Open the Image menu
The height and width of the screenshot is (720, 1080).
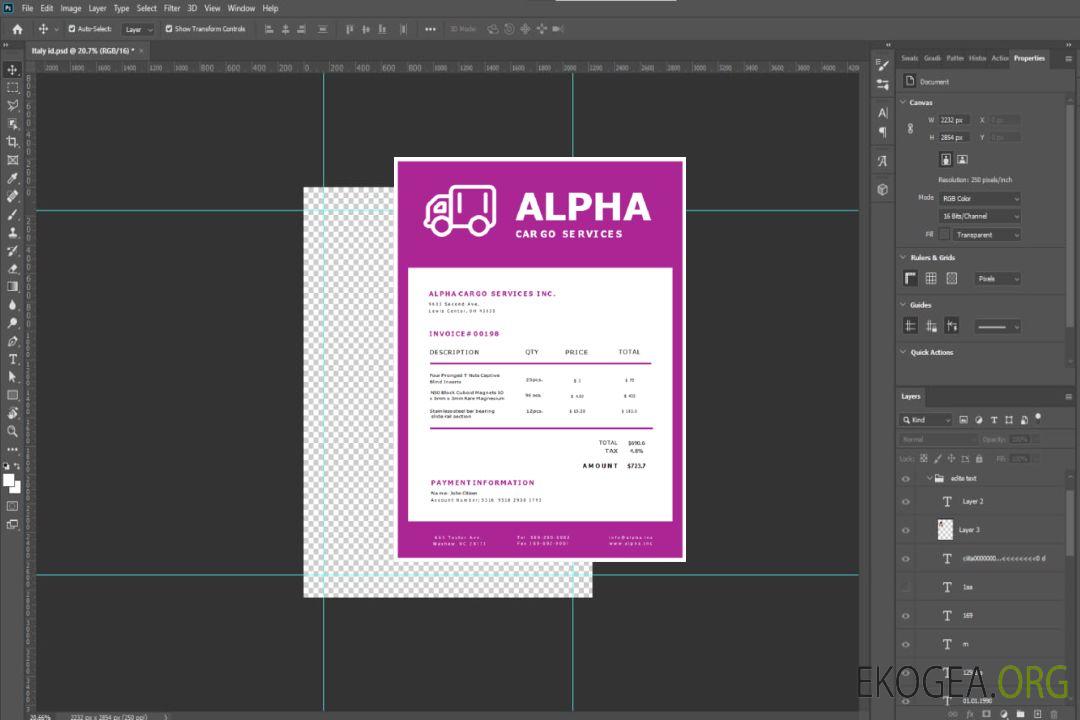[71, 8]
